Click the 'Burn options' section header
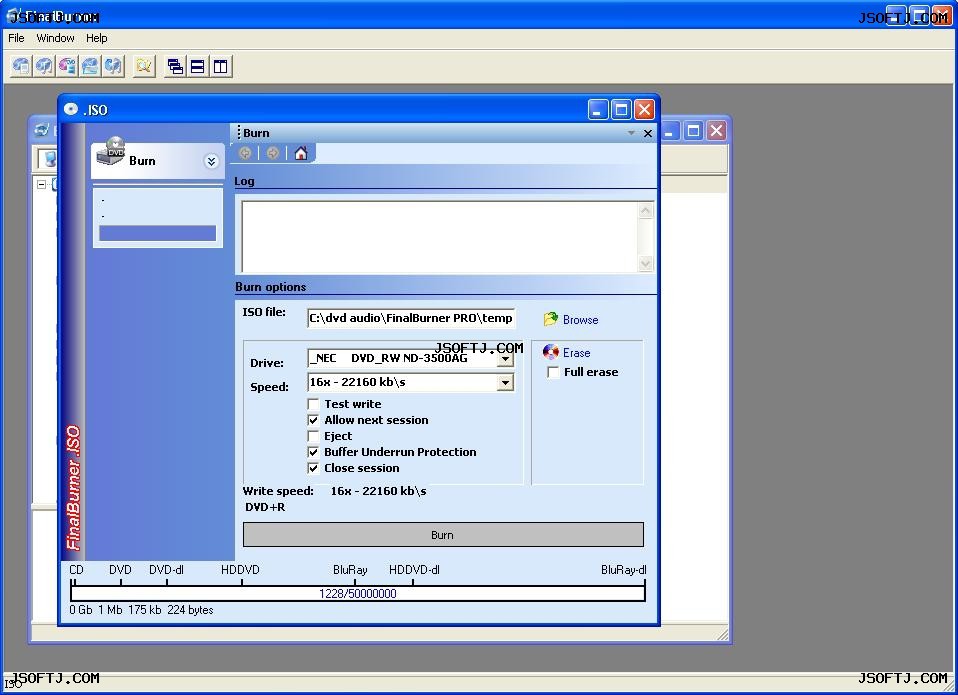Image resolution: width=958 pixels, height=695 pixels. coord(271,287)
